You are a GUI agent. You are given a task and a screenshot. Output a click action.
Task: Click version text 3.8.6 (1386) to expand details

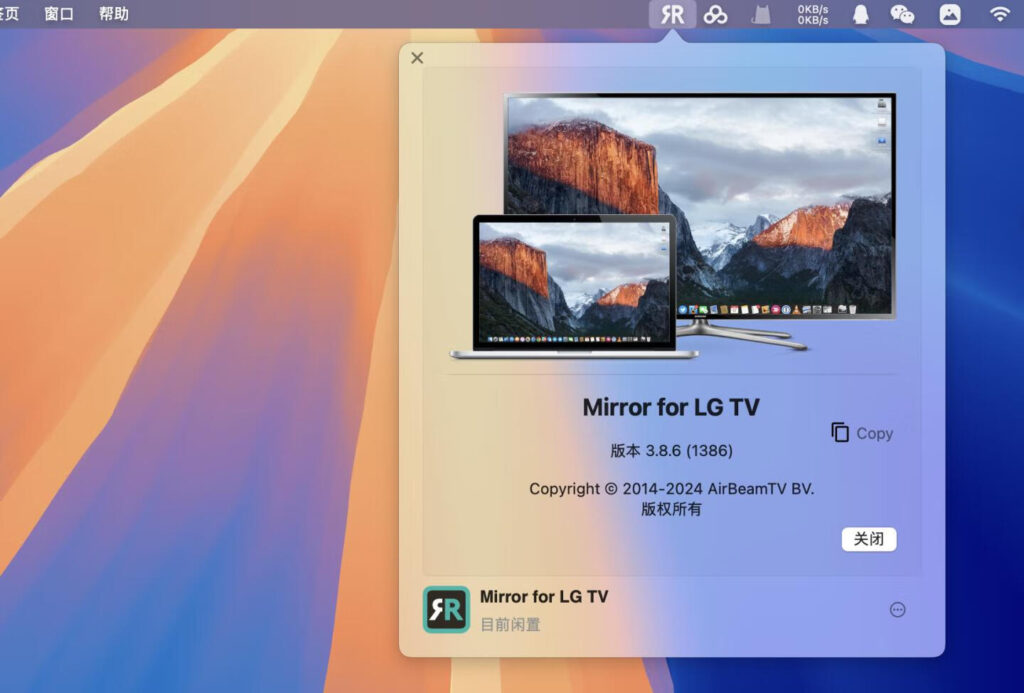tap(671, 450)
